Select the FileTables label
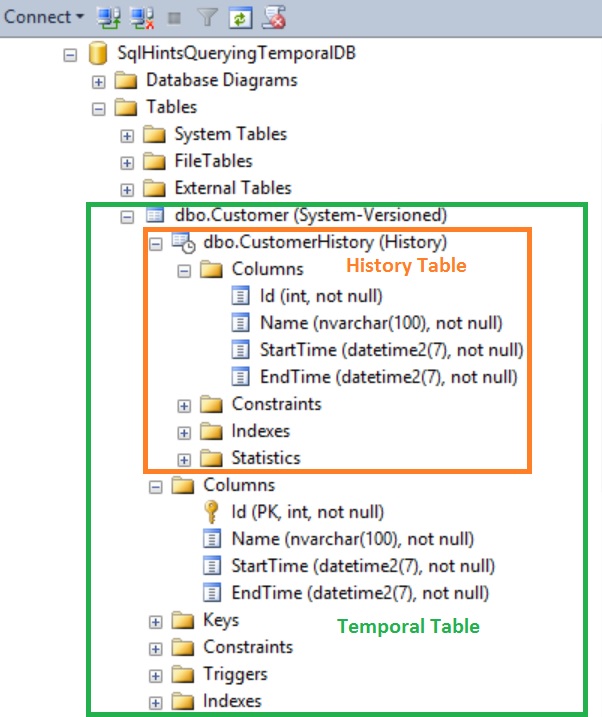602x717 pixels. (213, 161)
